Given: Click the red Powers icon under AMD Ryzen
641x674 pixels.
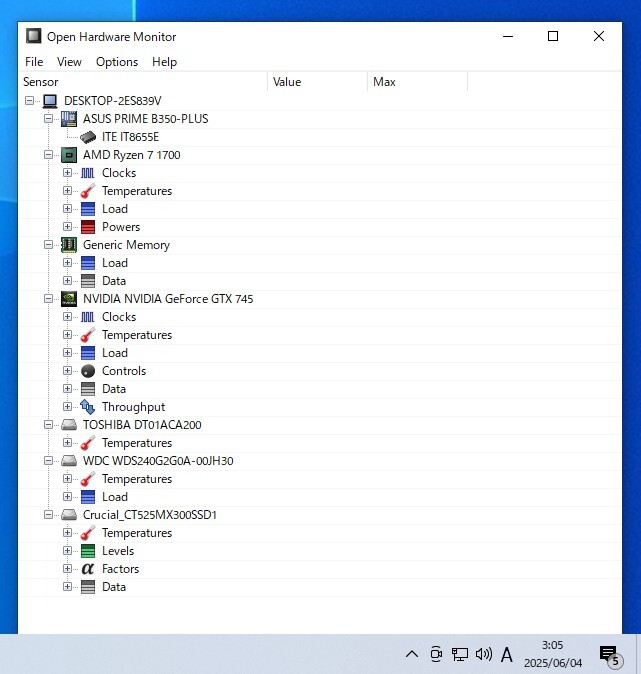Looking at the screenshot, I should tap(88, 227).
